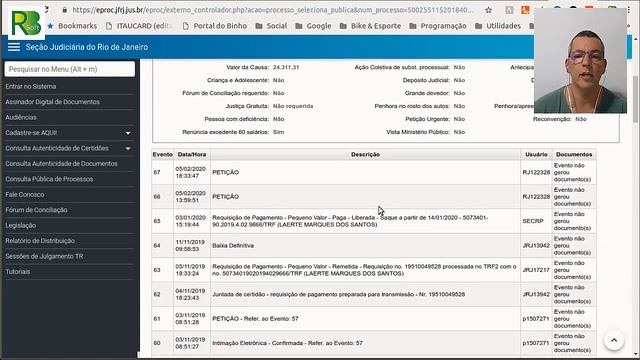Click Justiça Gratuita value Não requerida

point(293,106)
